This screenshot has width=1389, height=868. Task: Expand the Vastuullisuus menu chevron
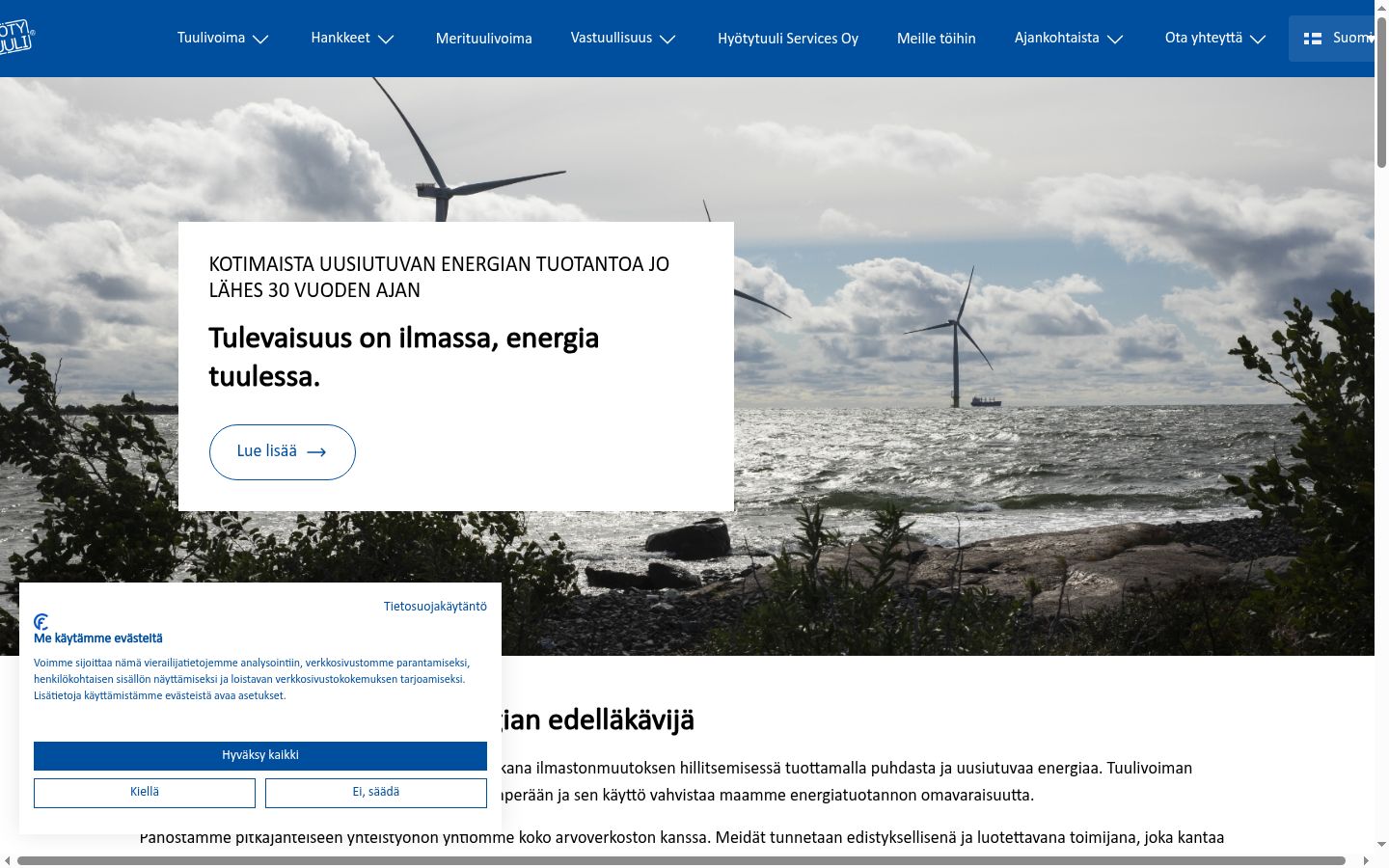(x=667, y=40)
